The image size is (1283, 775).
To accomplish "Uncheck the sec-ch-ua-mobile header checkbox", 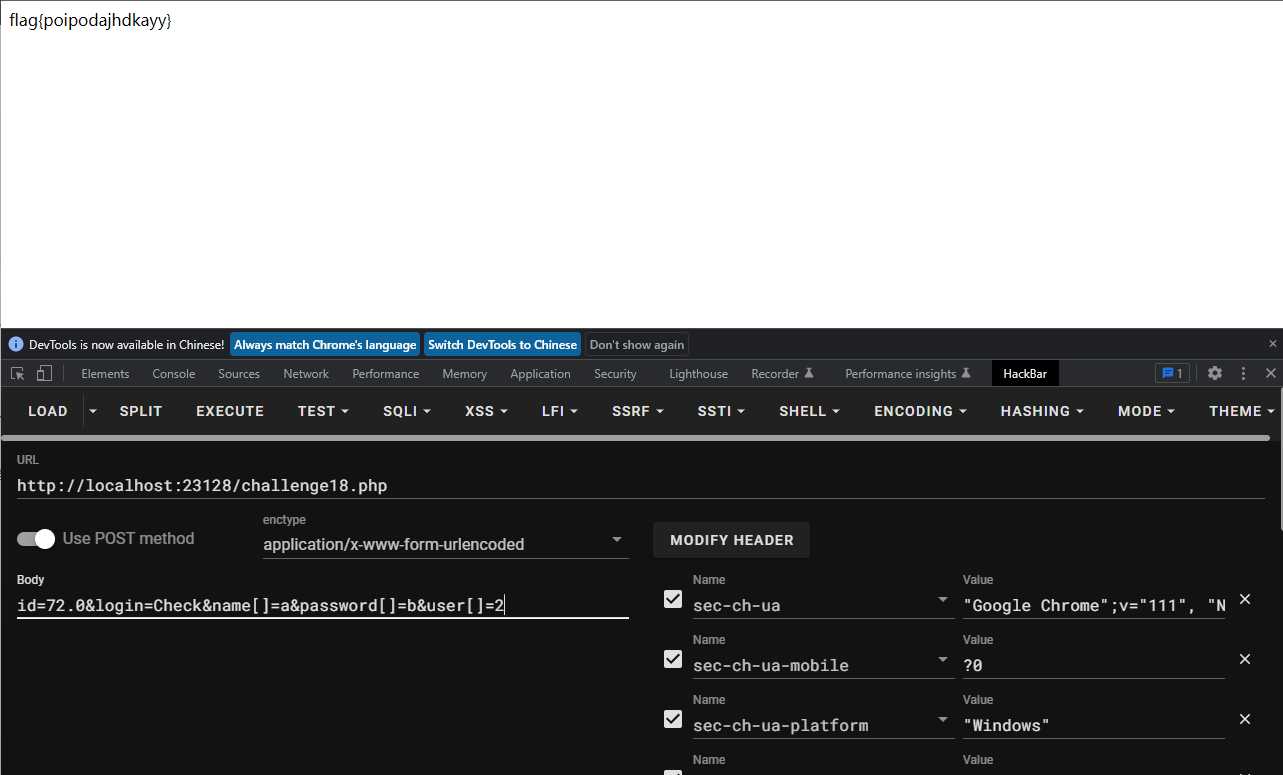I will click(673, 659).
